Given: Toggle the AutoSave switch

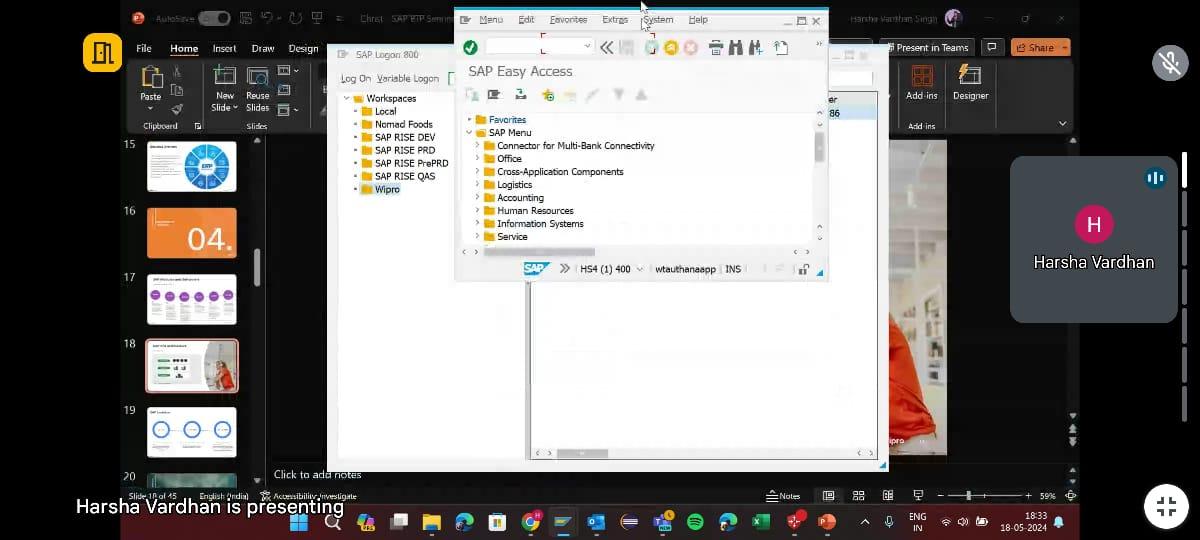Looking at the screenshot, I should click(x=214, y=18).
